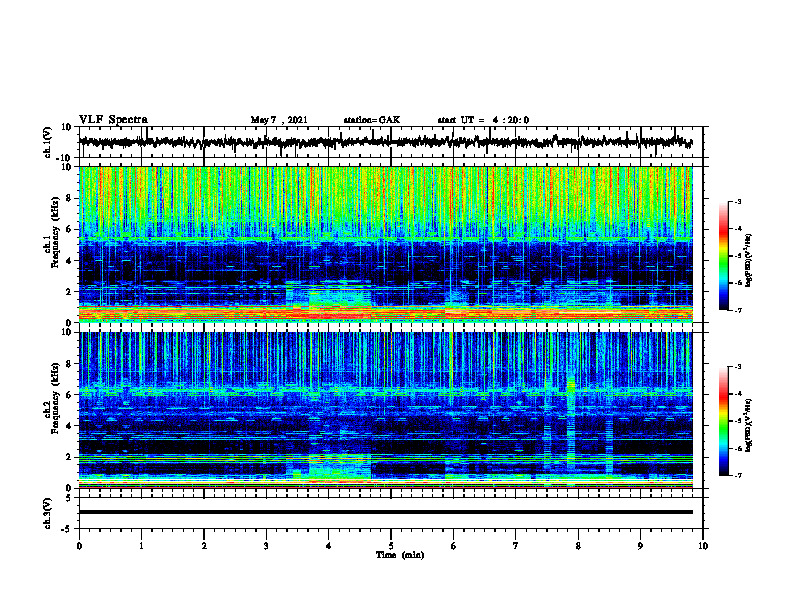Click the time axis tick label "0"

[79, 546]
